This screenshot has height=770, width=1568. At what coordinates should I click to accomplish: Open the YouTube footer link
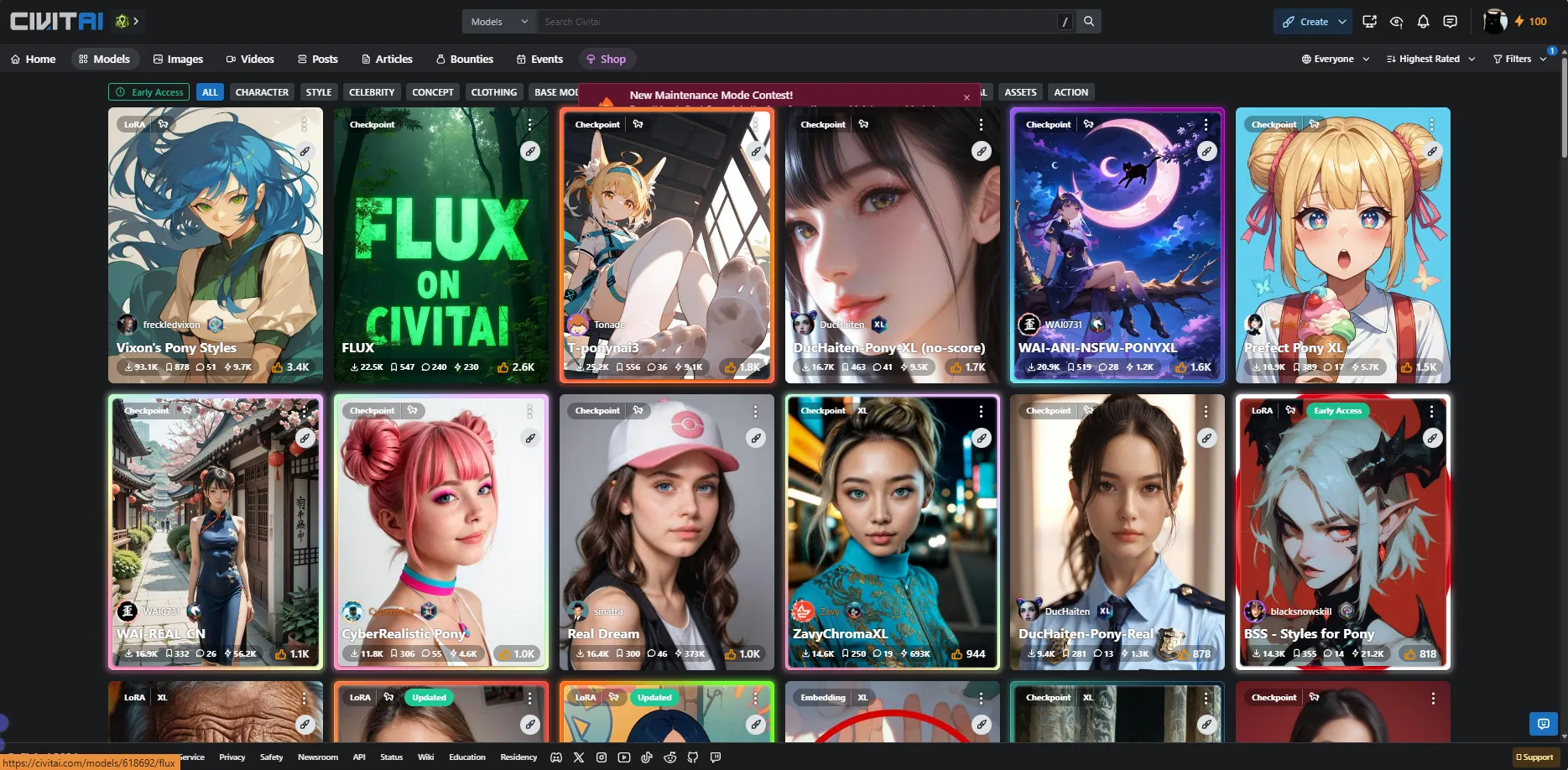click(x=623, y=757)
